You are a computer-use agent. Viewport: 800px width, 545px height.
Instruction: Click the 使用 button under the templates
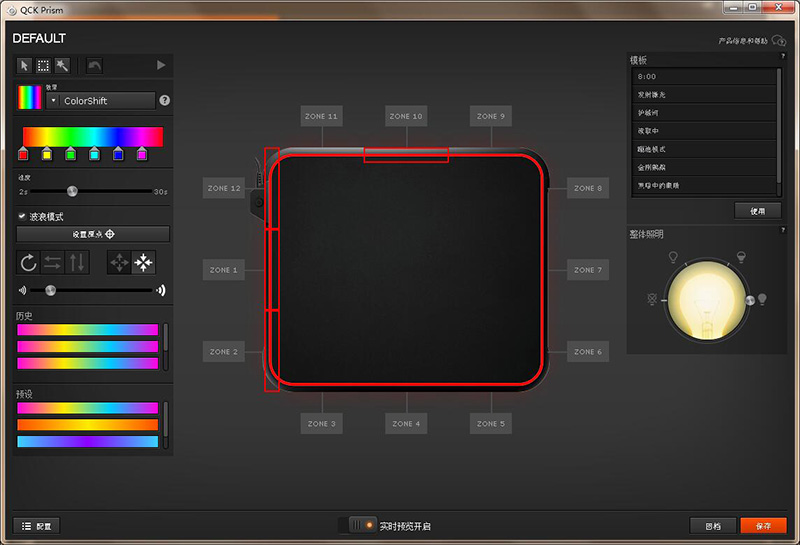point(758,211)
